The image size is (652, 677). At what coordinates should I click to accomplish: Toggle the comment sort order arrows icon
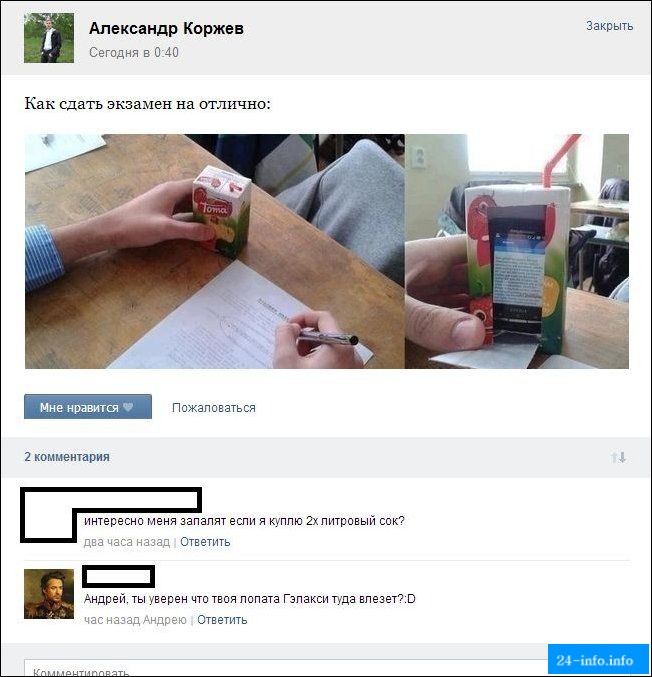coord(618,457)
